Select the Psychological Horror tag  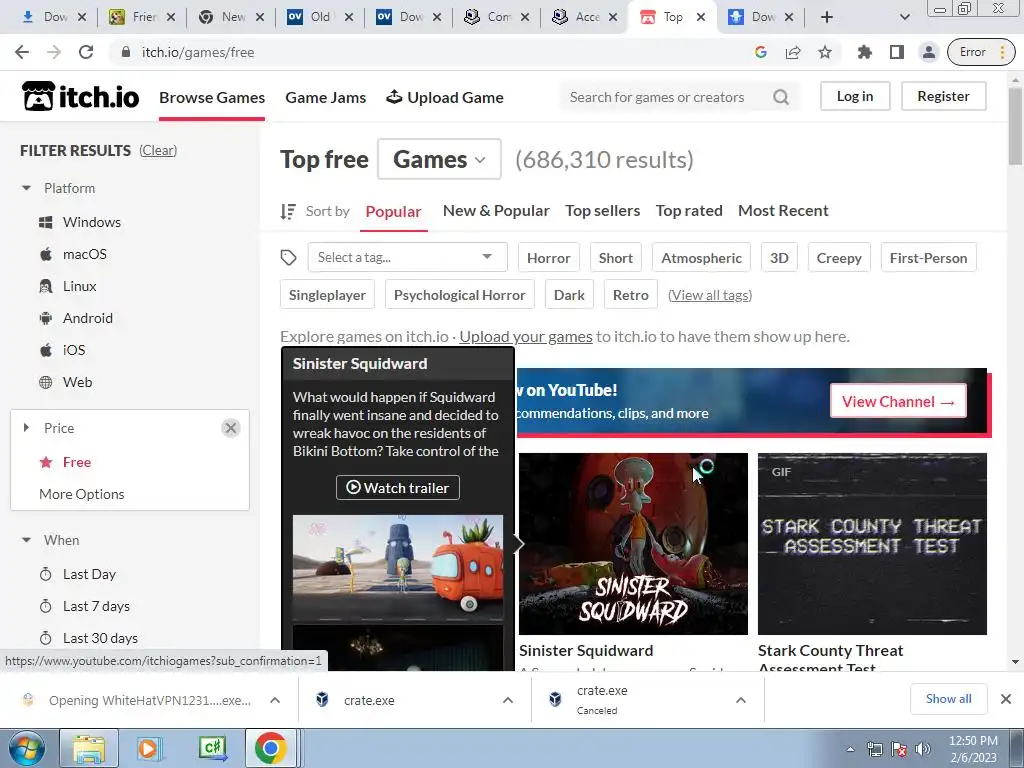click(460, 295)
